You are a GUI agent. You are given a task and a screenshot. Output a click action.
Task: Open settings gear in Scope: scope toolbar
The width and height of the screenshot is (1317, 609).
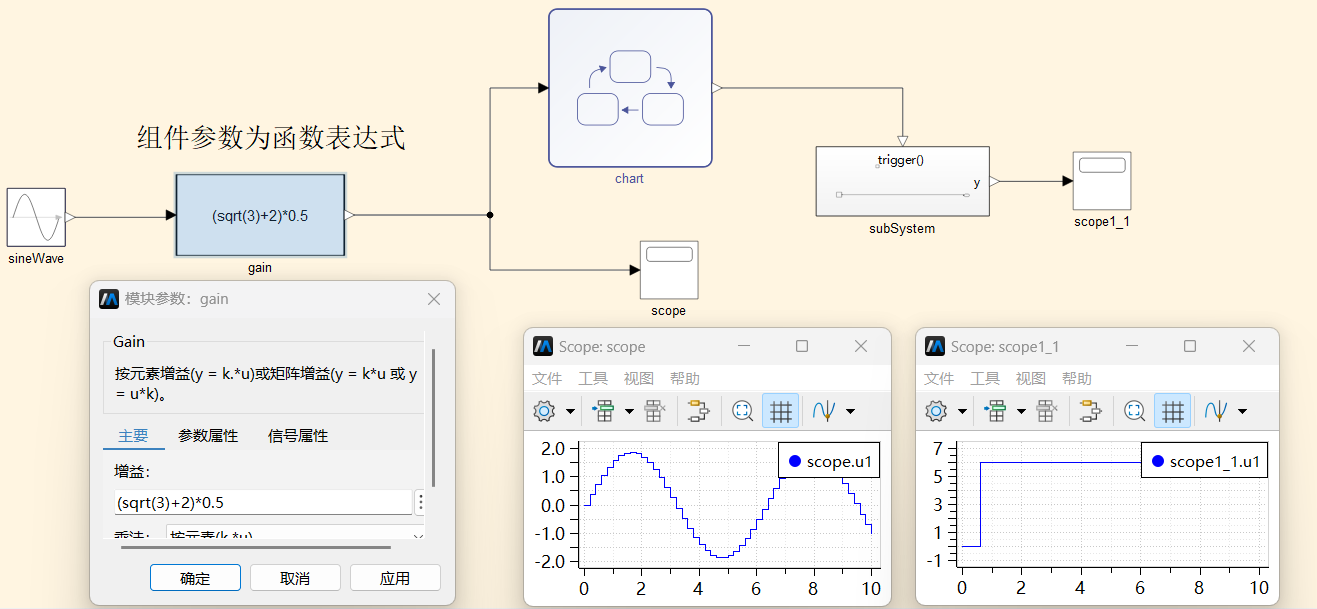point(544,411)
